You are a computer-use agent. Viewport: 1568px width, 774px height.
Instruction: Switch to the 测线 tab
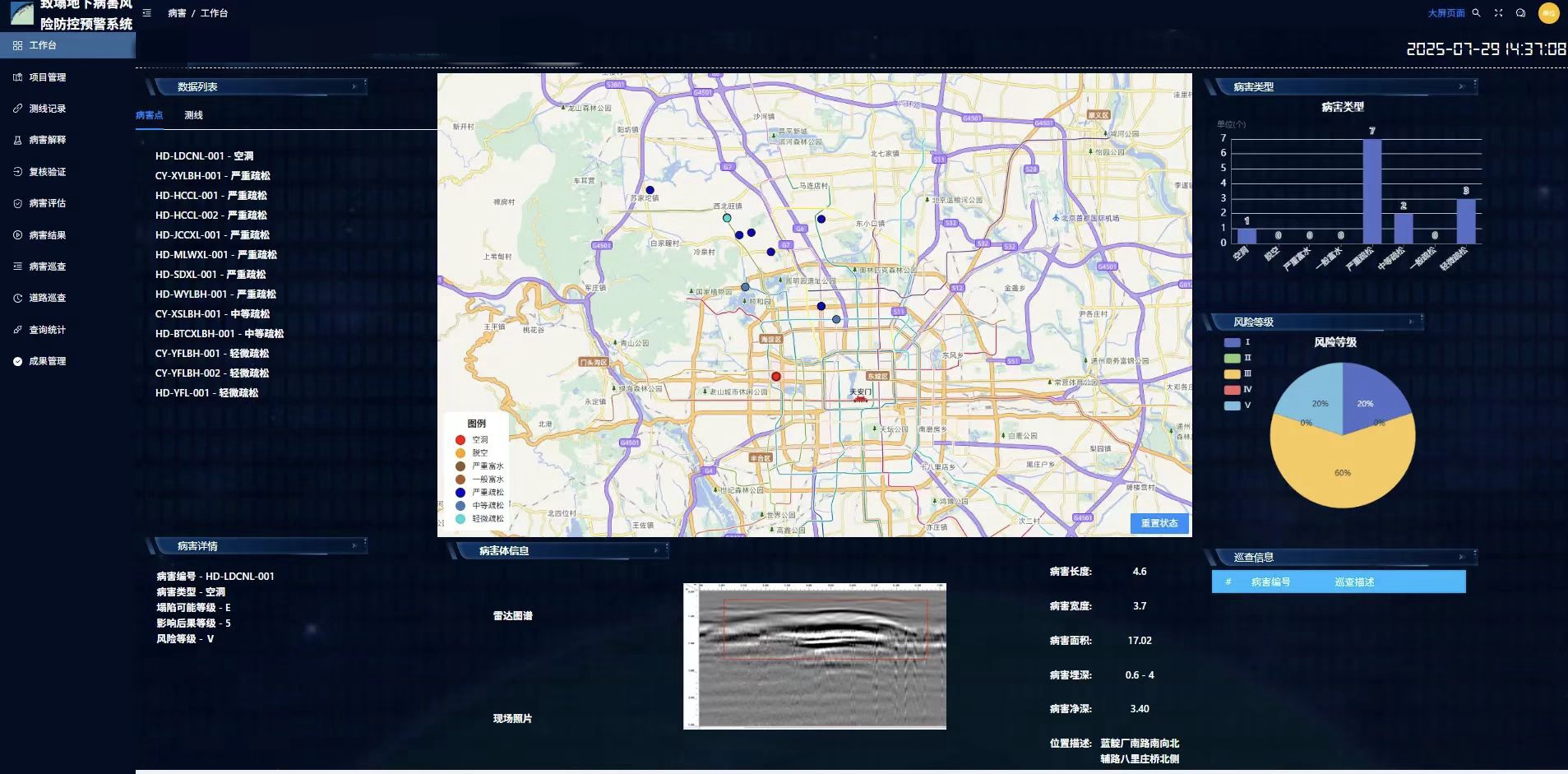pyautogui.click(x=193, y=115)
